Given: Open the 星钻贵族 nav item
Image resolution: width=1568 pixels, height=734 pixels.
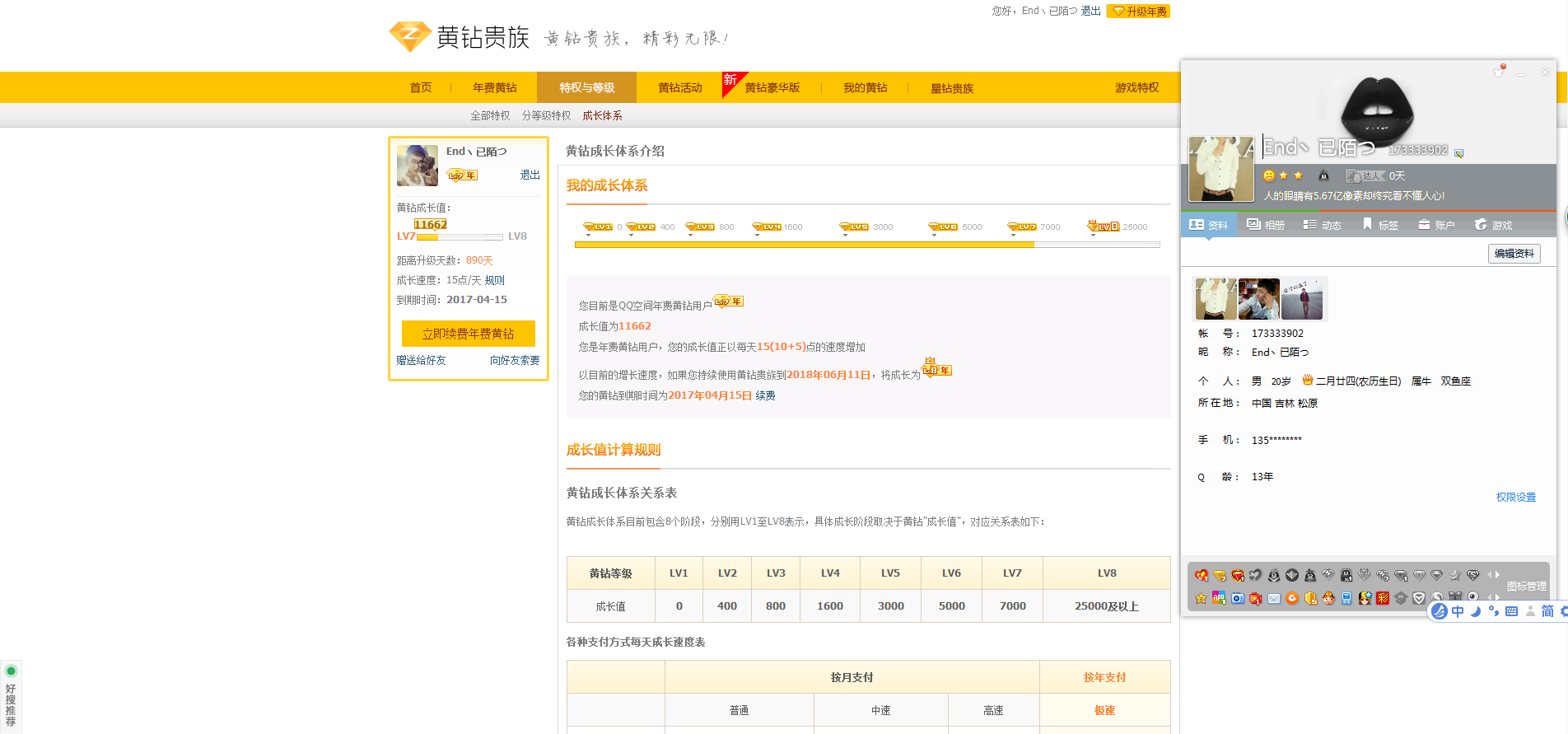Looking at the screenshot, I should pos(952,88).
